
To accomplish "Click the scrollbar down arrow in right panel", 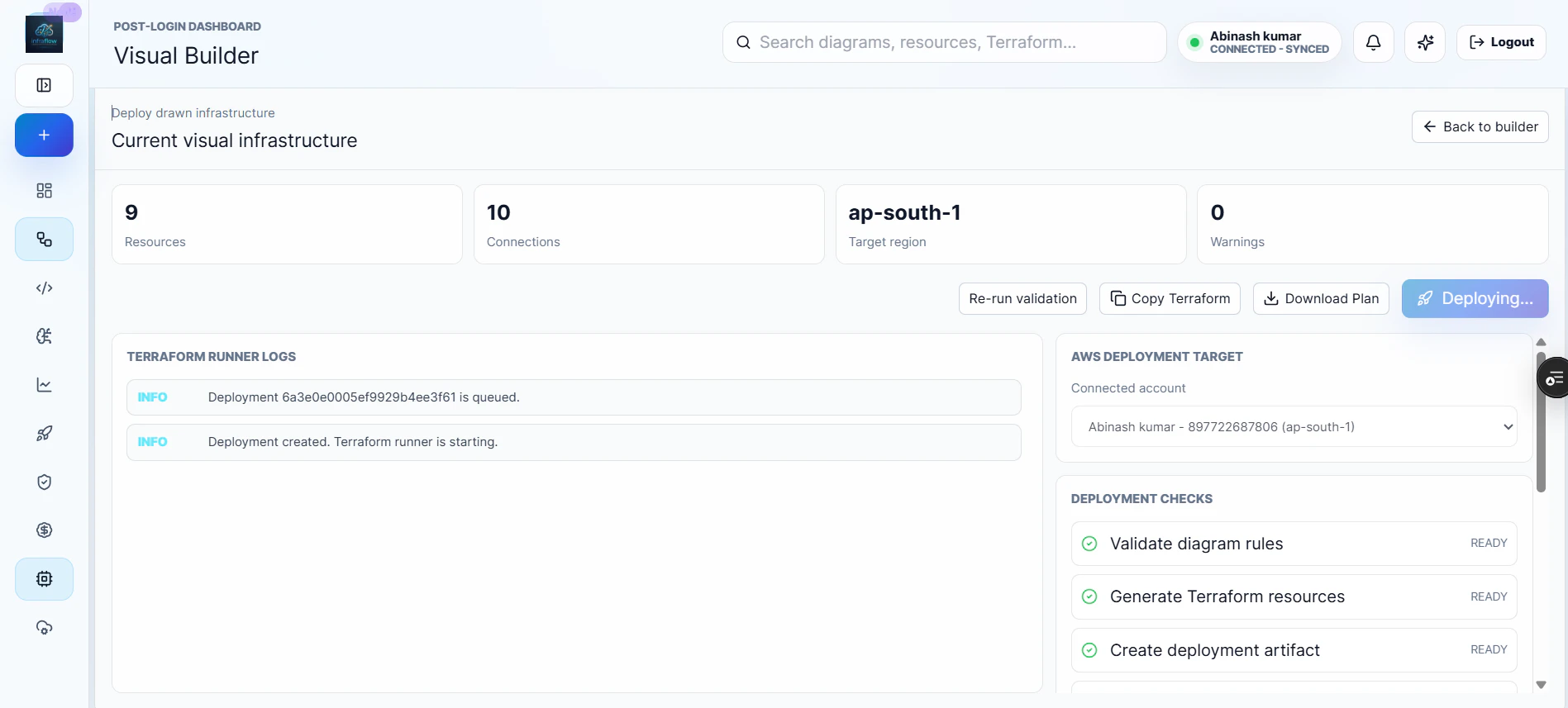I will pyautogui.click(x=1541, y=685).
